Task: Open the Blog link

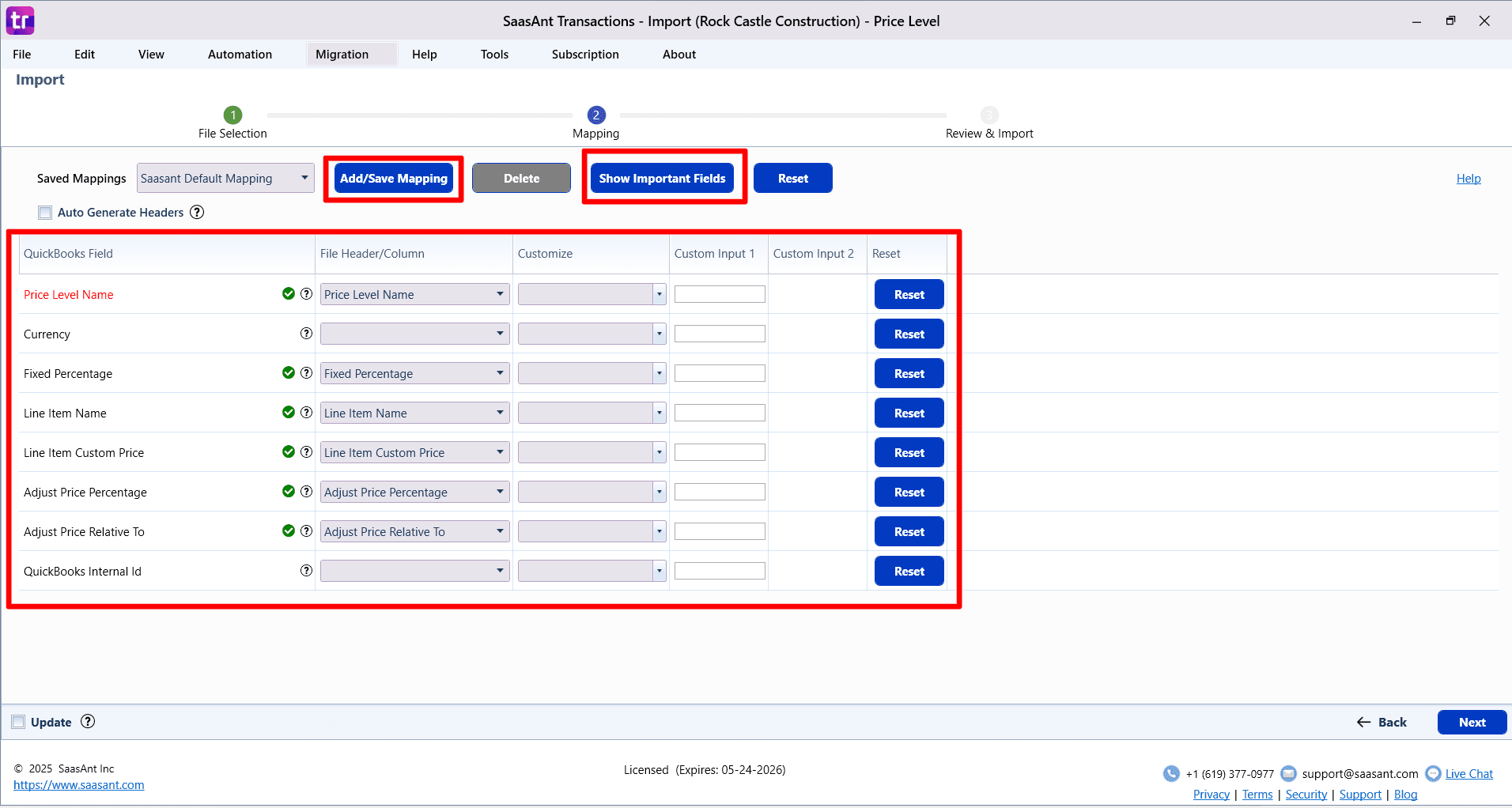Action: [1405, 795]
